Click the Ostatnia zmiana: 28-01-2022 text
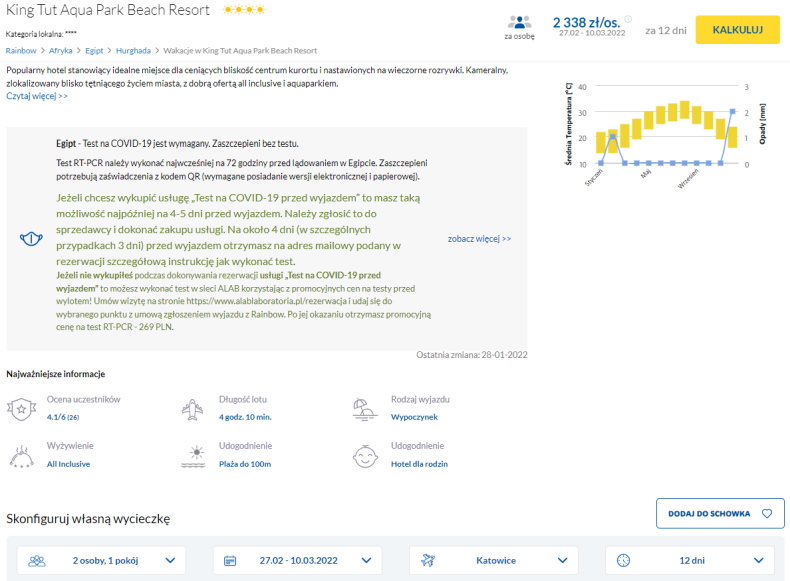The height and width of the screenshot is (581, 790). coord(472,355)
